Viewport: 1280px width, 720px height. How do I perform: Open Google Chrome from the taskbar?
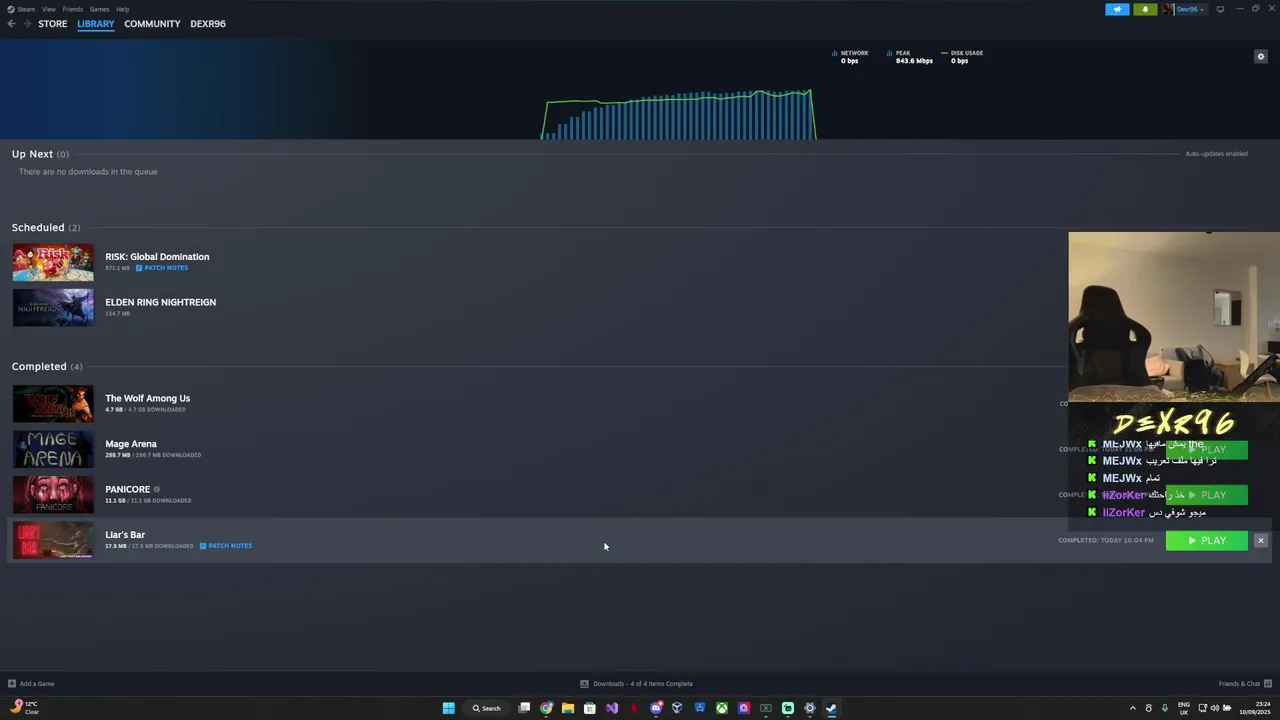[x=546, y=708]
